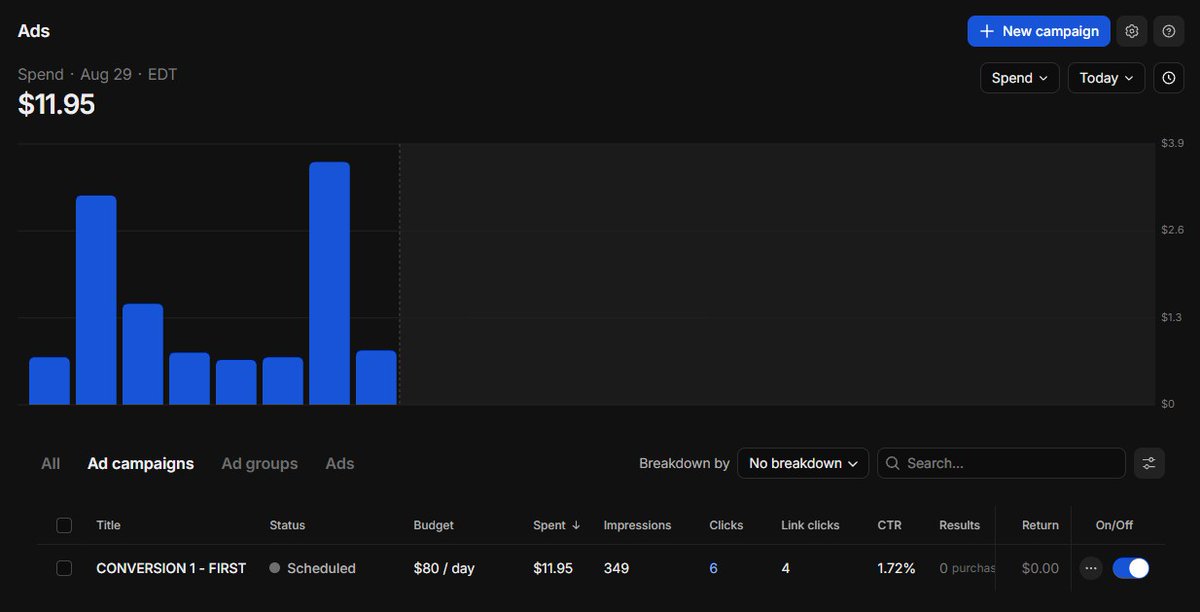Click the Scheduled status cell
This screenshot has height=612, width=1200.
(x=313, y=568)
